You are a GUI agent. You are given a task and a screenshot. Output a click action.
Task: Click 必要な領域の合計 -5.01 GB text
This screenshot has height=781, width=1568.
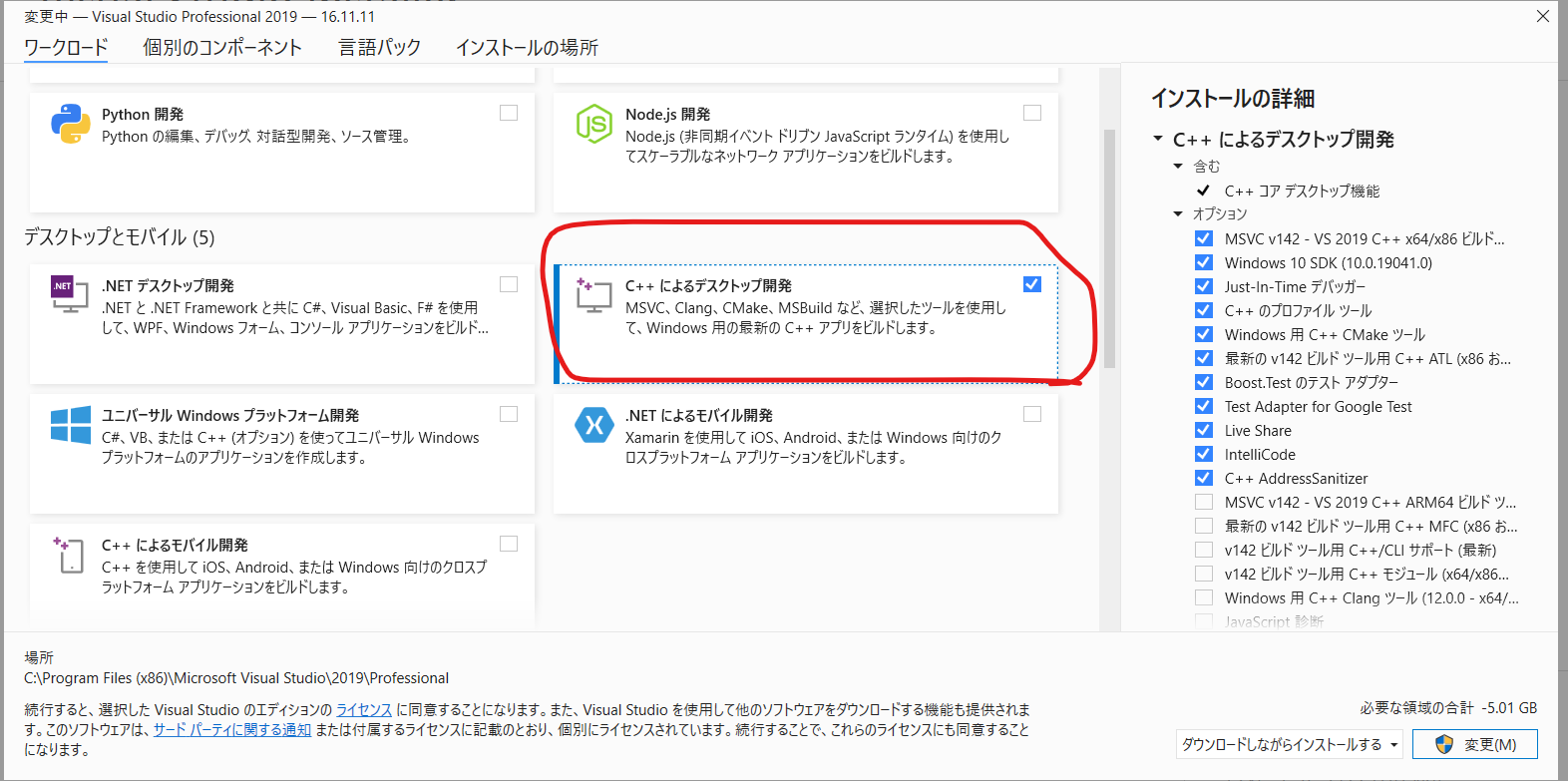coord(1448,707)
